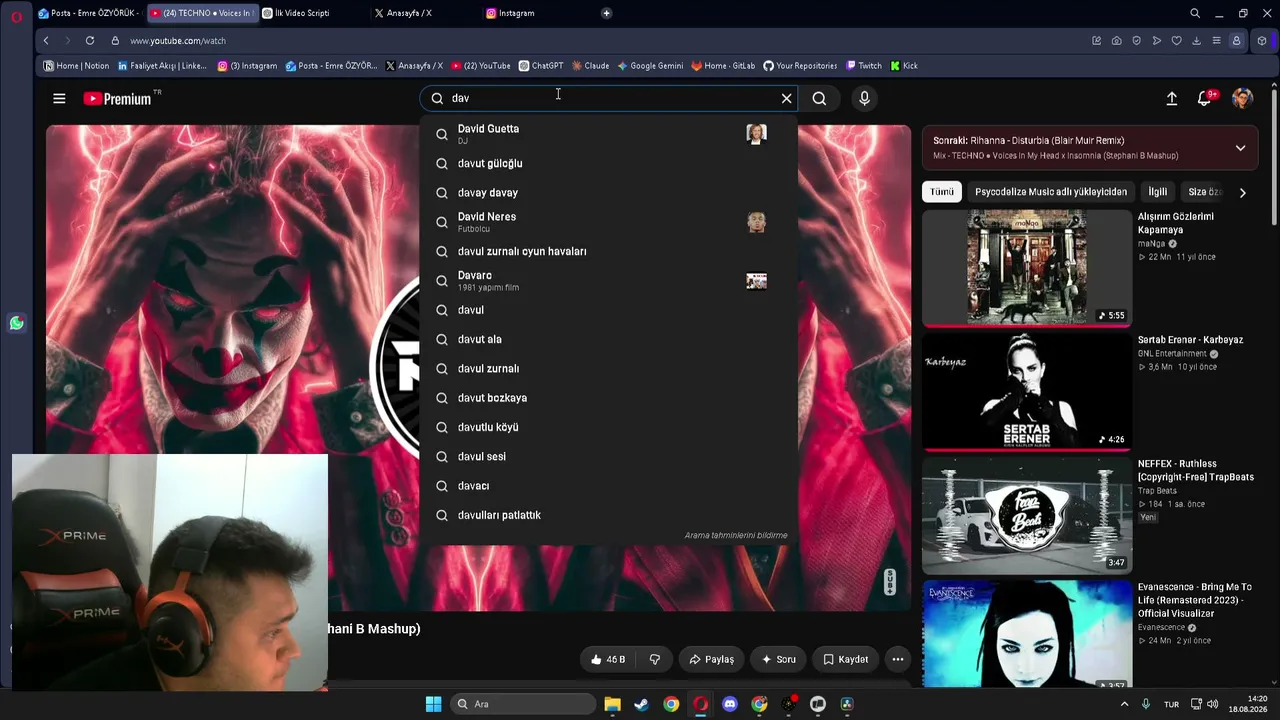Viewport: 1280px width, 720px height.
Task: Open the 'Home | Notion' bookmark
Action: point(76,66)
